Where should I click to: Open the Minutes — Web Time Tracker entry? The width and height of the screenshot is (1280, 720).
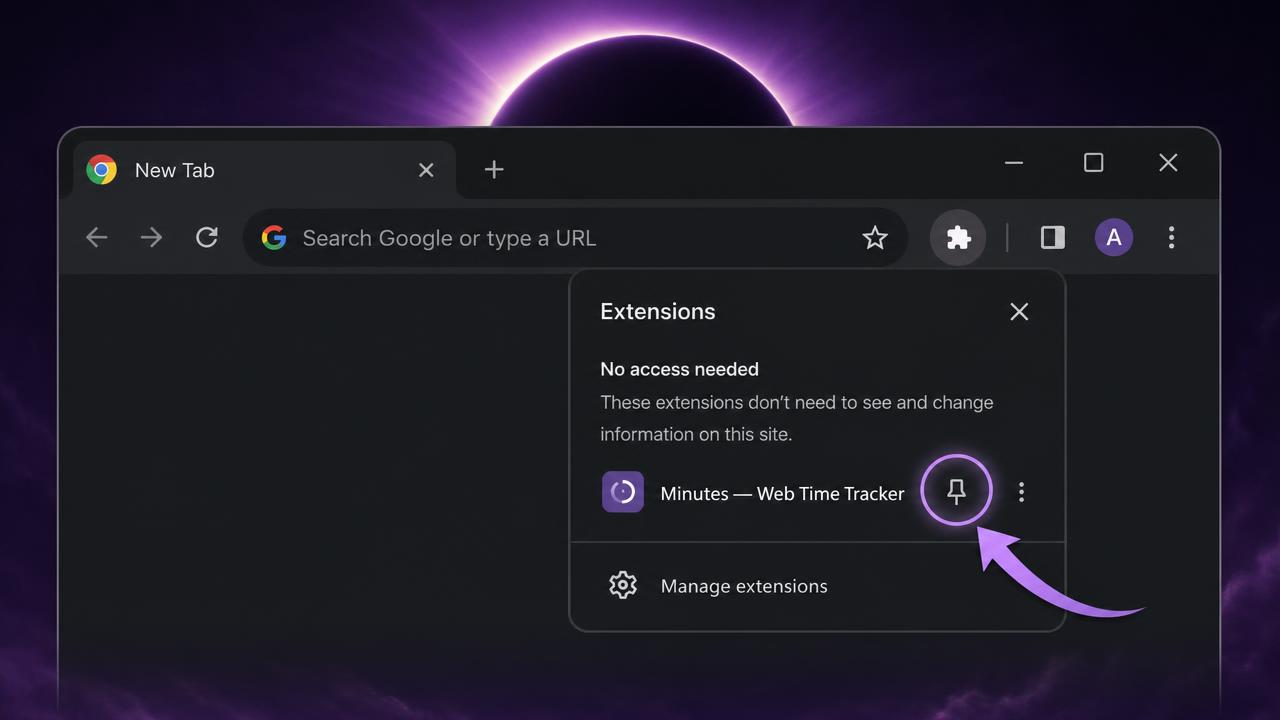click(x=782, y=493)
